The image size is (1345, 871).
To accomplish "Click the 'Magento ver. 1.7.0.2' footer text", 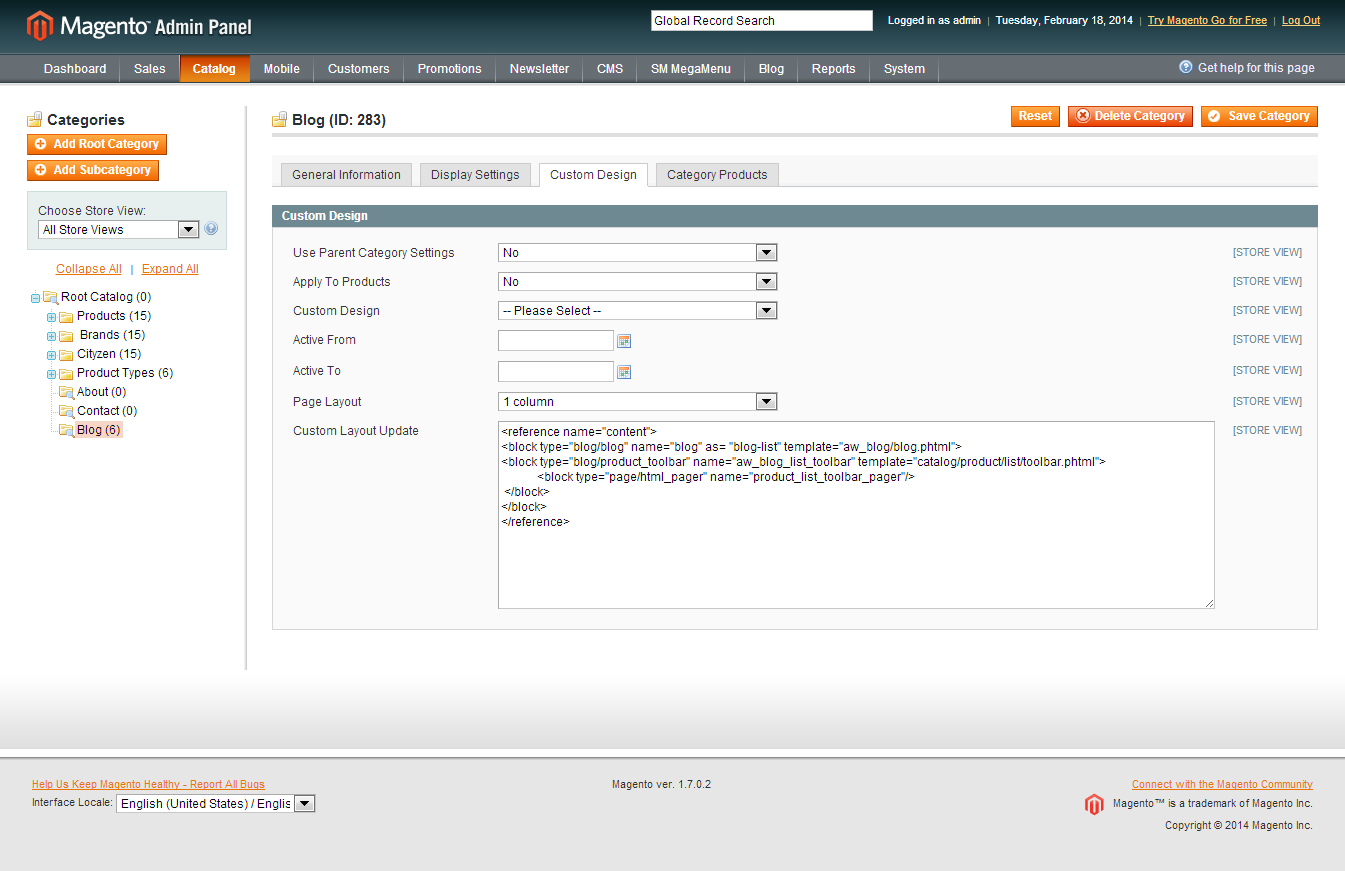I will click(661, 785).
